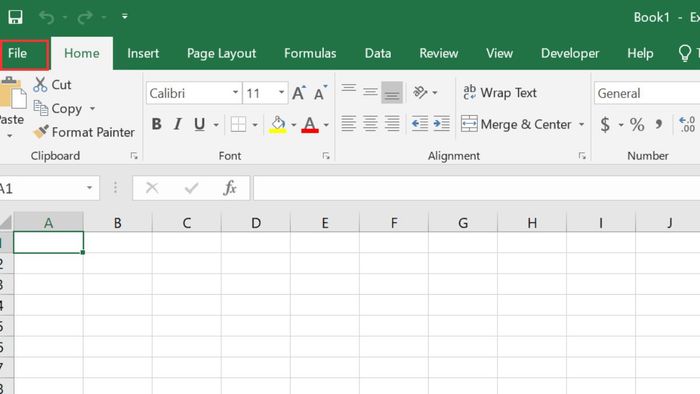Click inside the formula bar
Viewport: 700px width, 394px height.
pos(476,188)
